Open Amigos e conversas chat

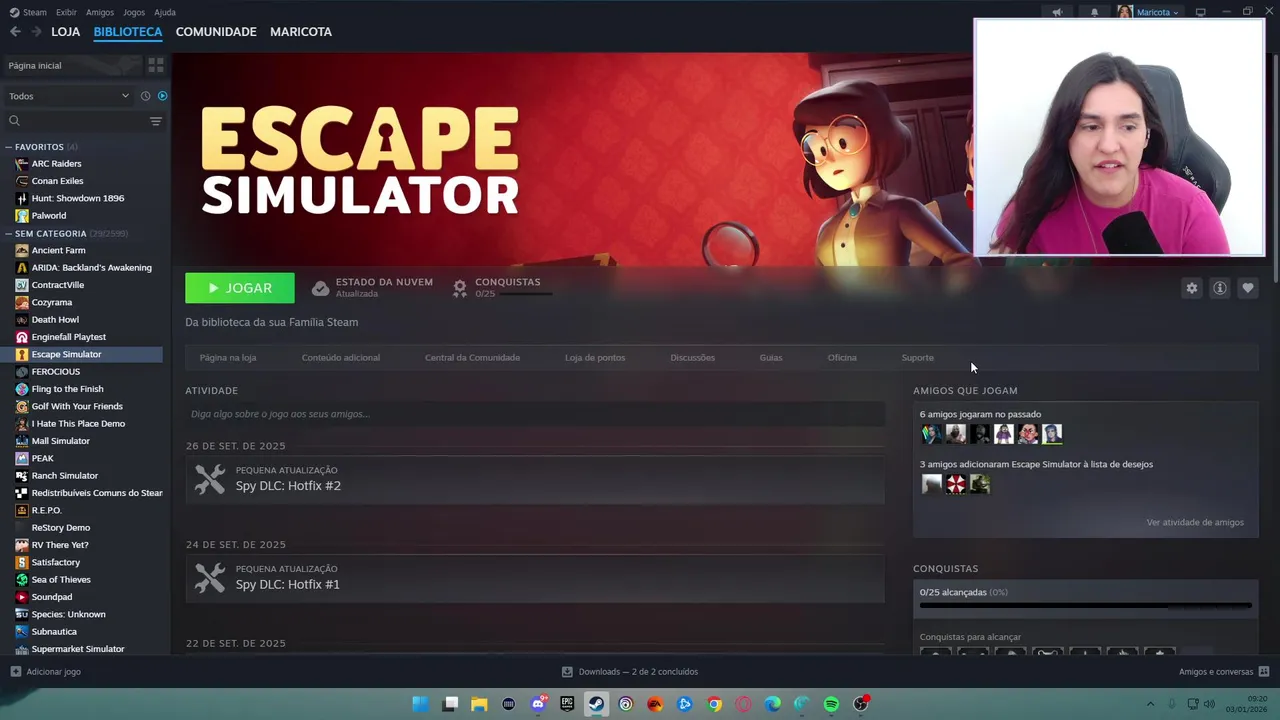coord(1224,672)
